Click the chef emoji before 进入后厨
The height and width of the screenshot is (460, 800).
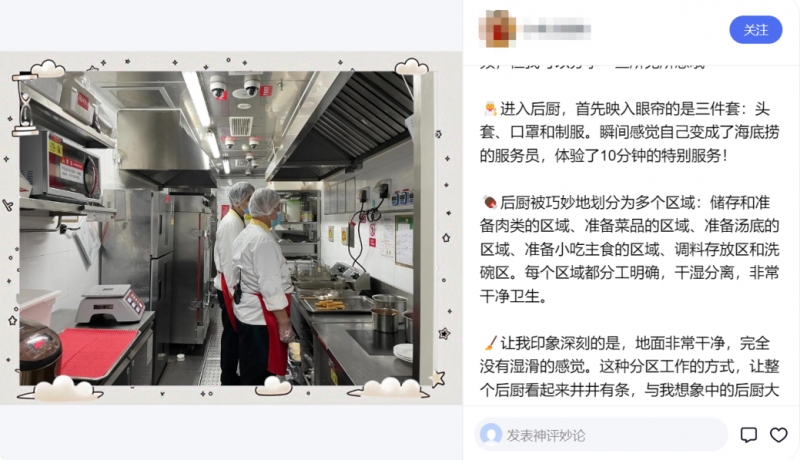coord(490,109)
